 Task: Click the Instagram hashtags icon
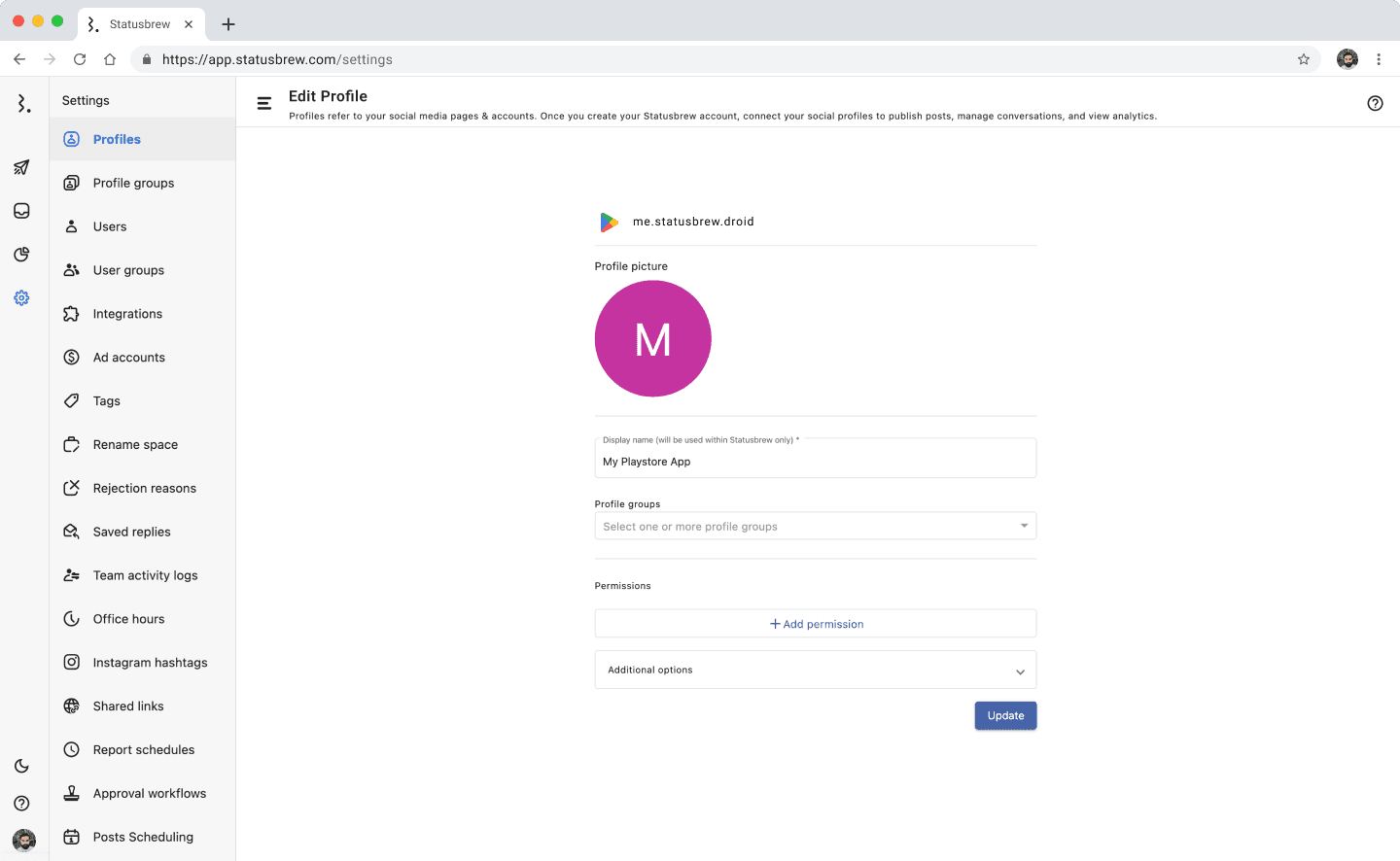pyautogui.click(x=72, y=663)
